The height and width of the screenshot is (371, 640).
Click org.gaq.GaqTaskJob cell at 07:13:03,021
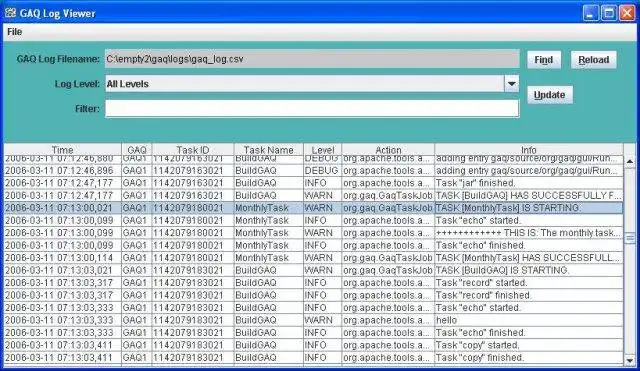coord(388,270)
